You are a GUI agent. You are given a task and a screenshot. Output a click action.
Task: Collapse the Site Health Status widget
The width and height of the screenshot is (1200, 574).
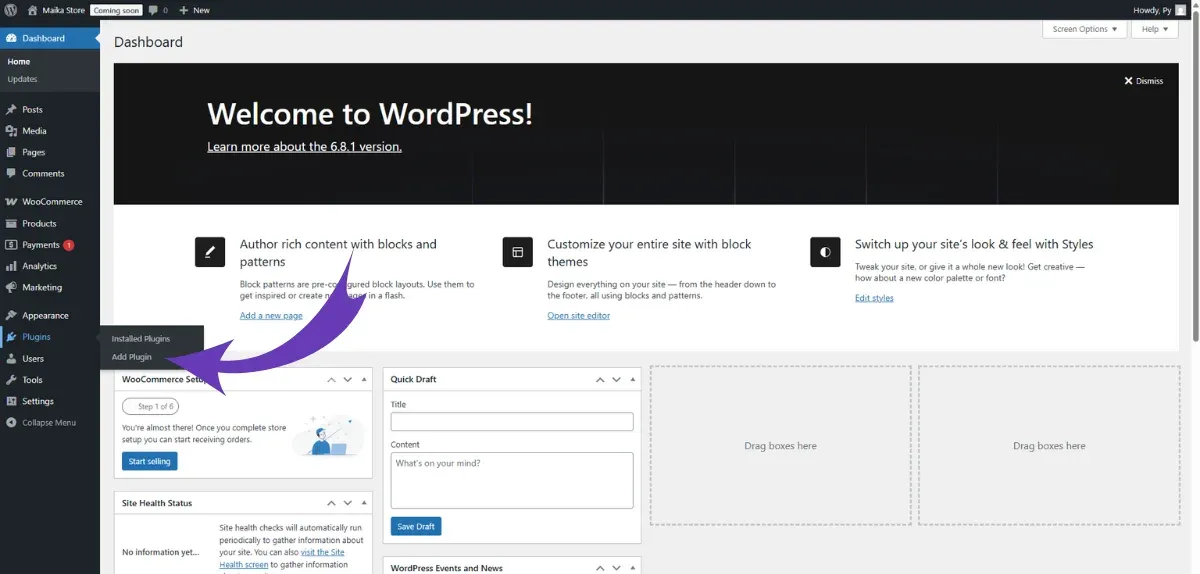click(365, 503)
